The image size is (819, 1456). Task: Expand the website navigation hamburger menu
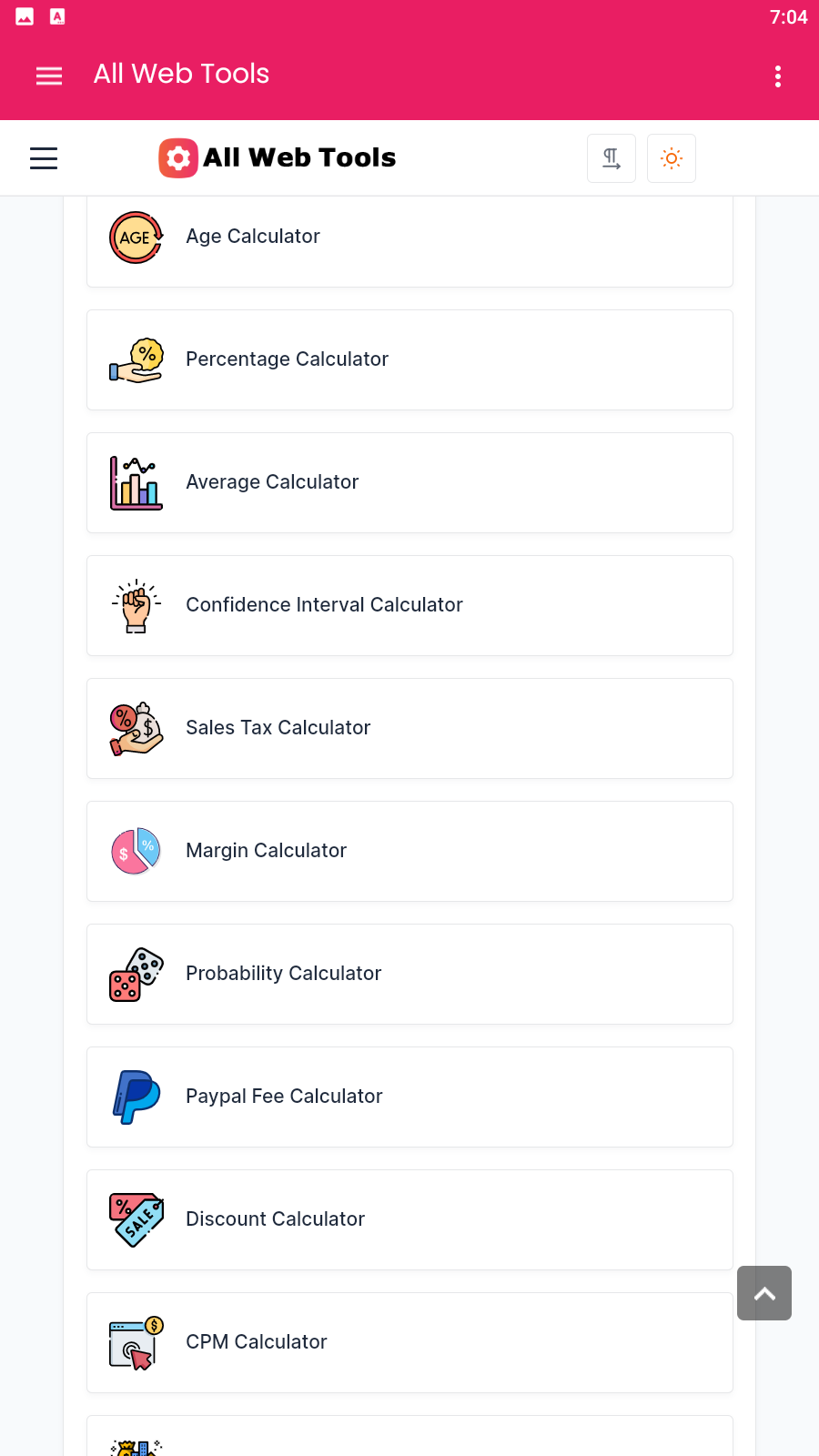point(44,158)
